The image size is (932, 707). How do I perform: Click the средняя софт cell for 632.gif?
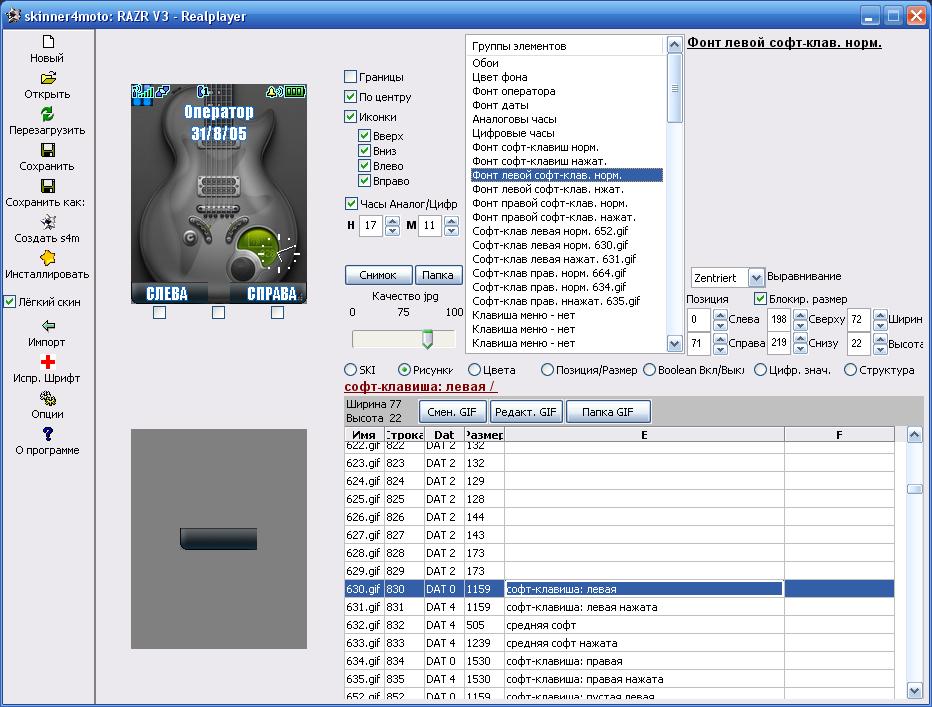click(644, 625)
